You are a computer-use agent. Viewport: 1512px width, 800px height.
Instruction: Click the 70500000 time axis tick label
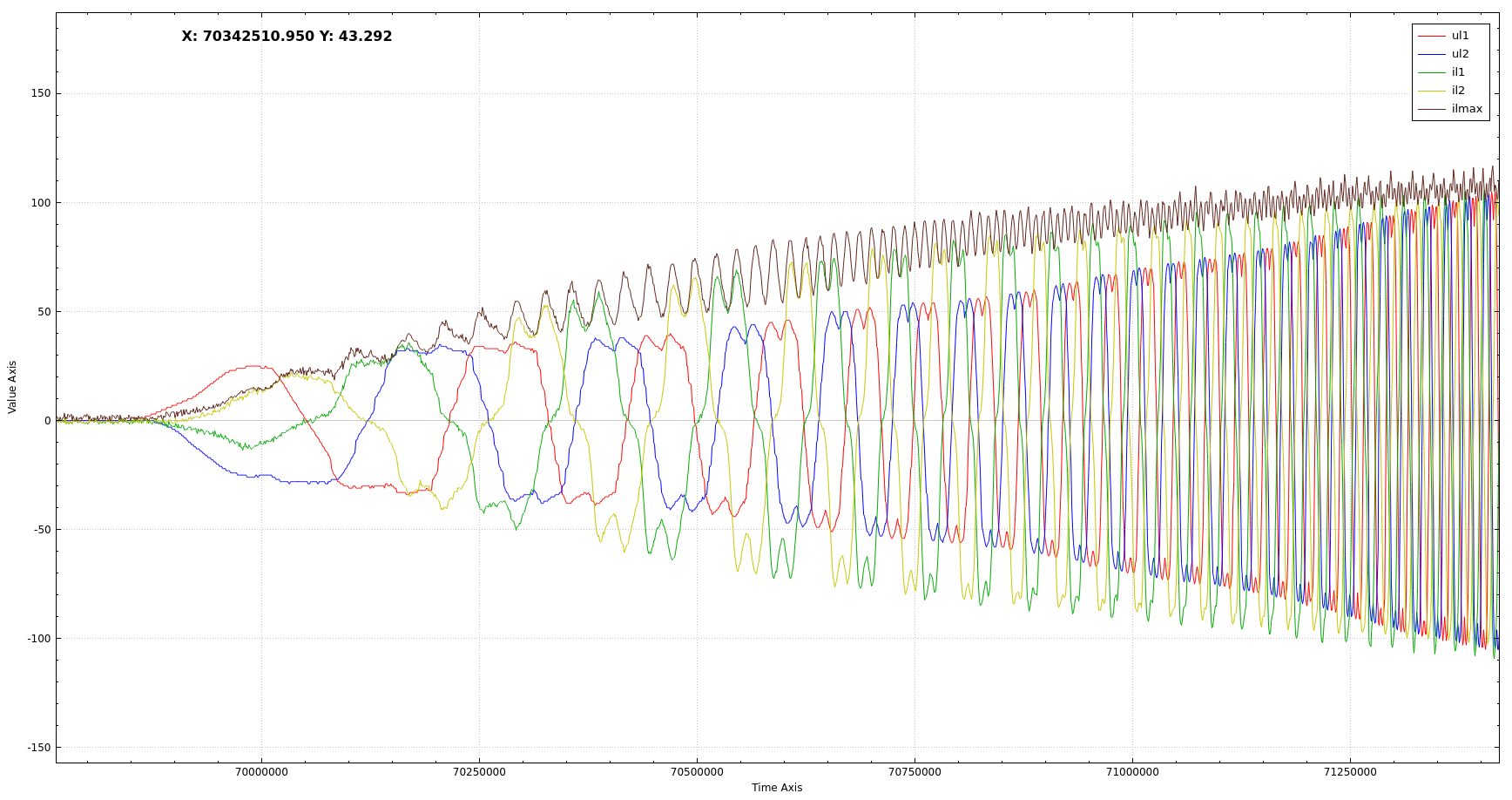point(697,772)
